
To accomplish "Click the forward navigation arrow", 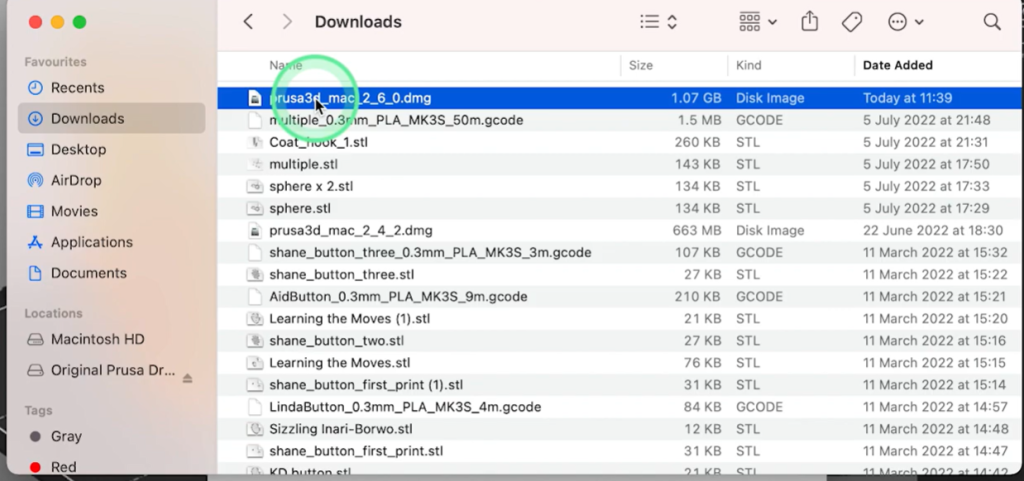I will coord(287,22).
